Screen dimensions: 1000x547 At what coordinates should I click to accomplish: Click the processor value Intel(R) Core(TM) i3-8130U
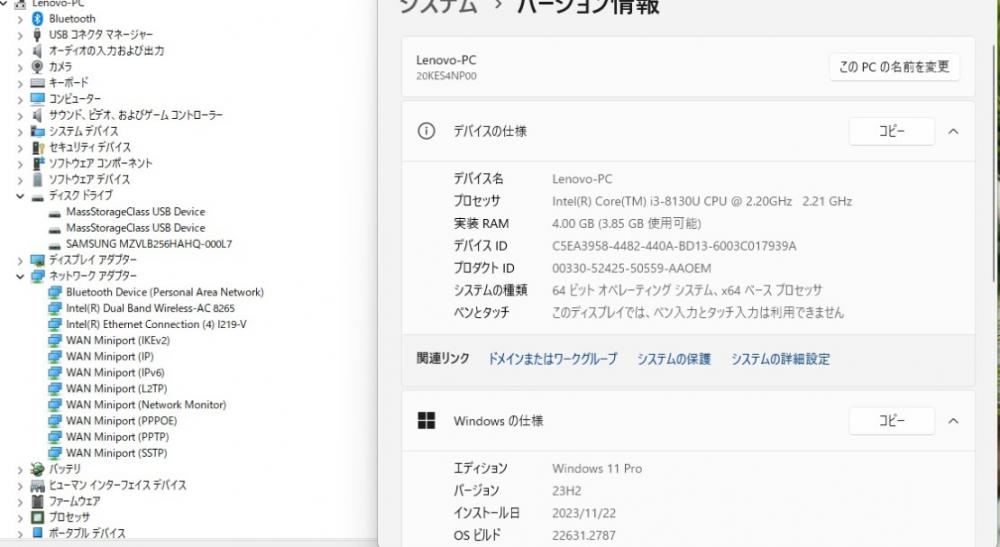click(x=702, y=201)
